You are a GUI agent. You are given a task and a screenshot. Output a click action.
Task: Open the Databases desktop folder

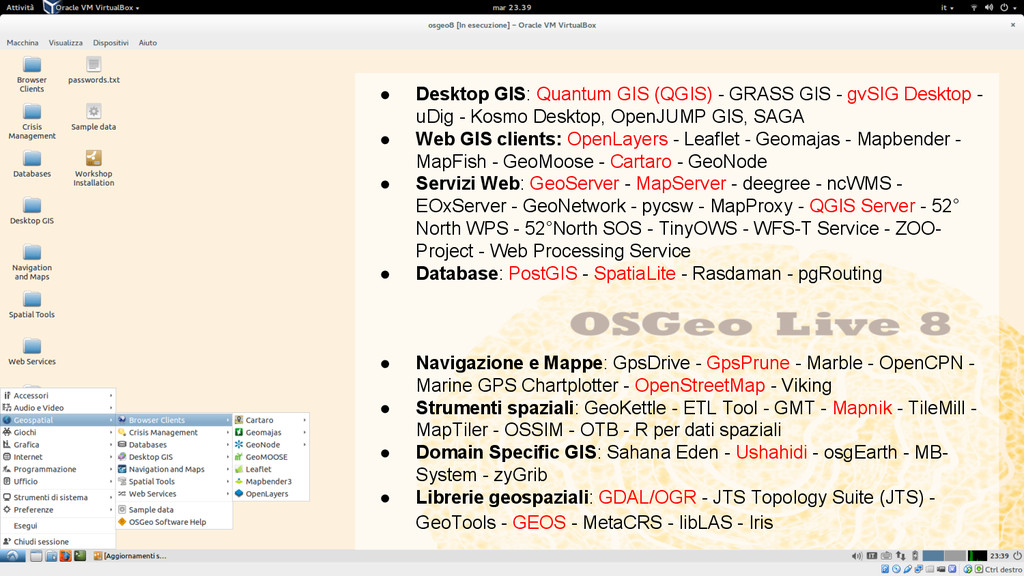[x=31, y=164]
